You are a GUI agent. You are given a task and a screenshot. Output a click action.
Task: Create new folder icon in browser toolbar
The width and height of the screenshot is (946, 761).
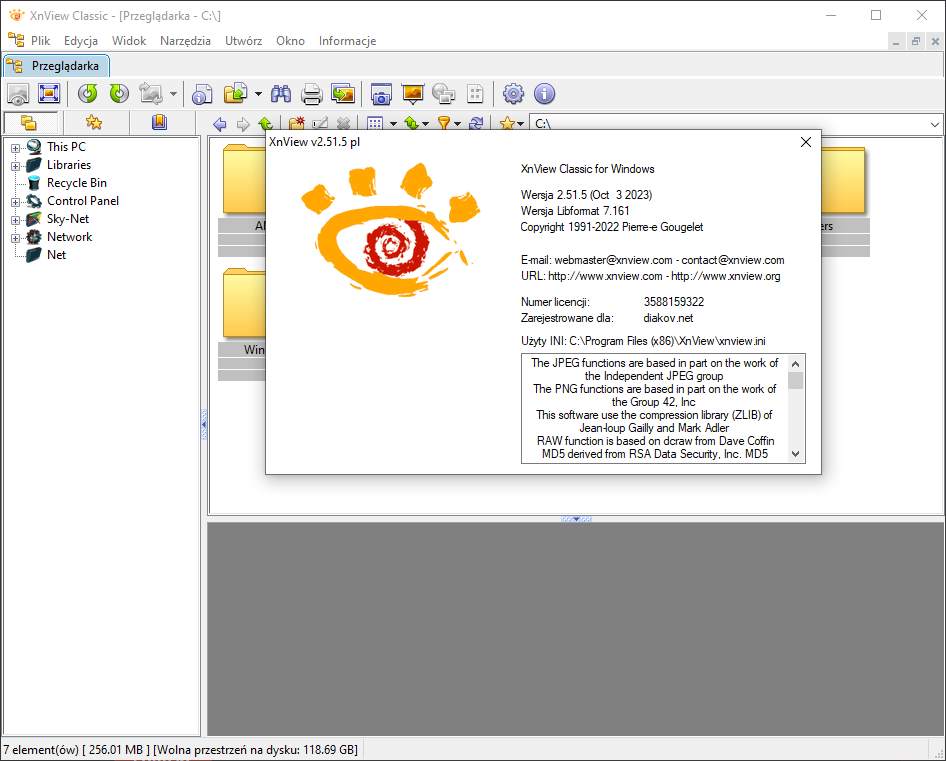click(x=297, y=124)
